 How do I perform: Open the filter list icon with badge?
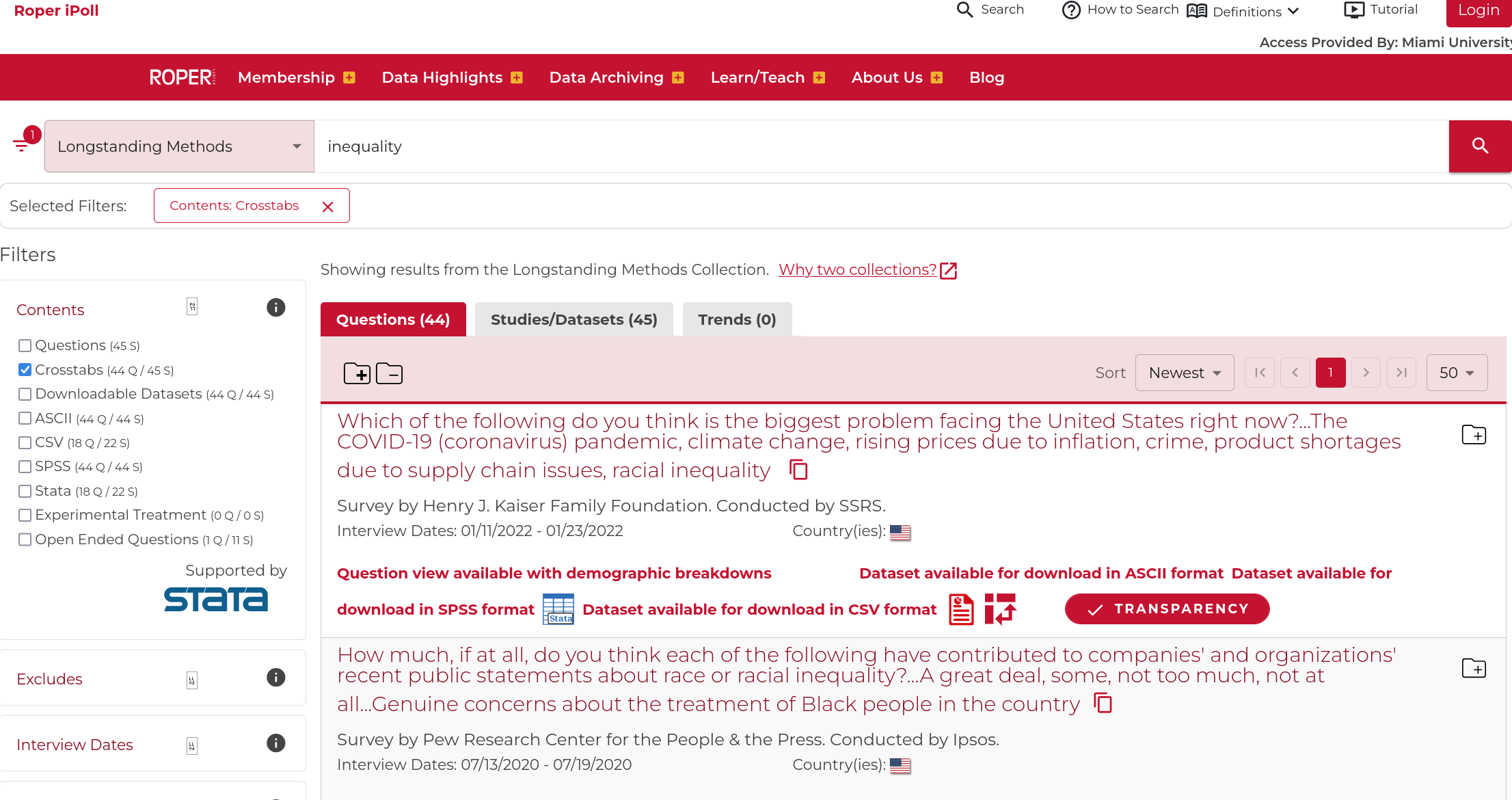[x=22, y=144]
